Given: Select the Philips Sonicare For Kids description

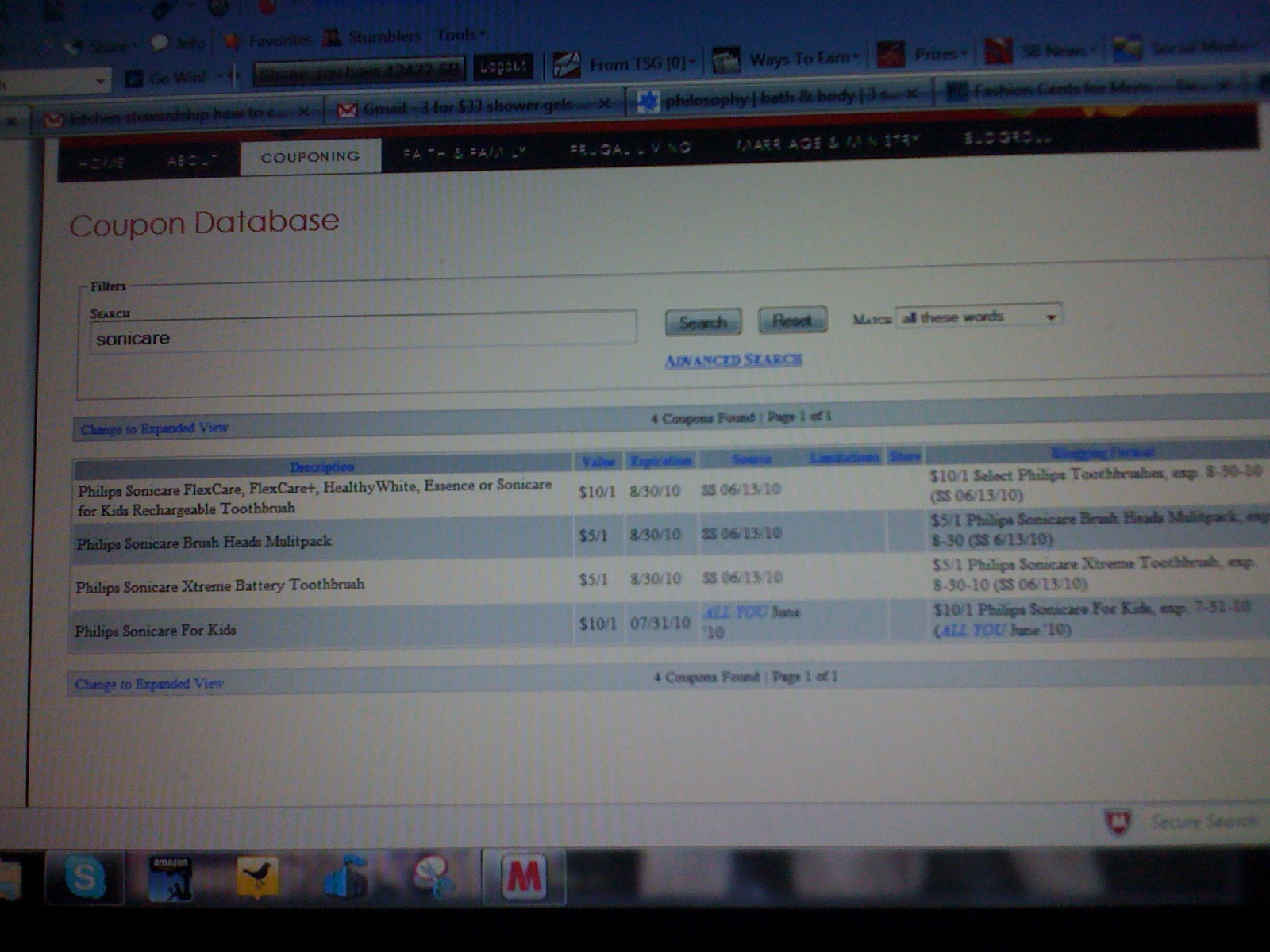Looking at the screenshot, I should [155, 631].
